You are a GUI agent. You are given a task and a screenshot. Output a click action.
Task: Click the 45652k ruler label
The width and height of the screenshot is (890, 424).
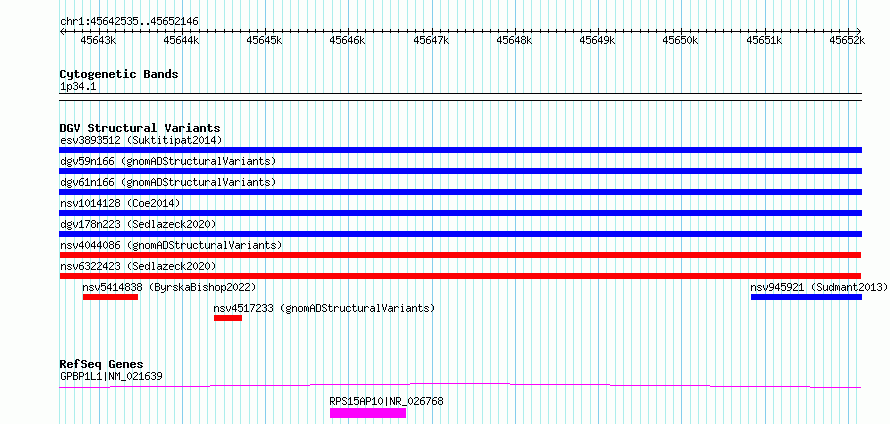[x=847, y=40]
